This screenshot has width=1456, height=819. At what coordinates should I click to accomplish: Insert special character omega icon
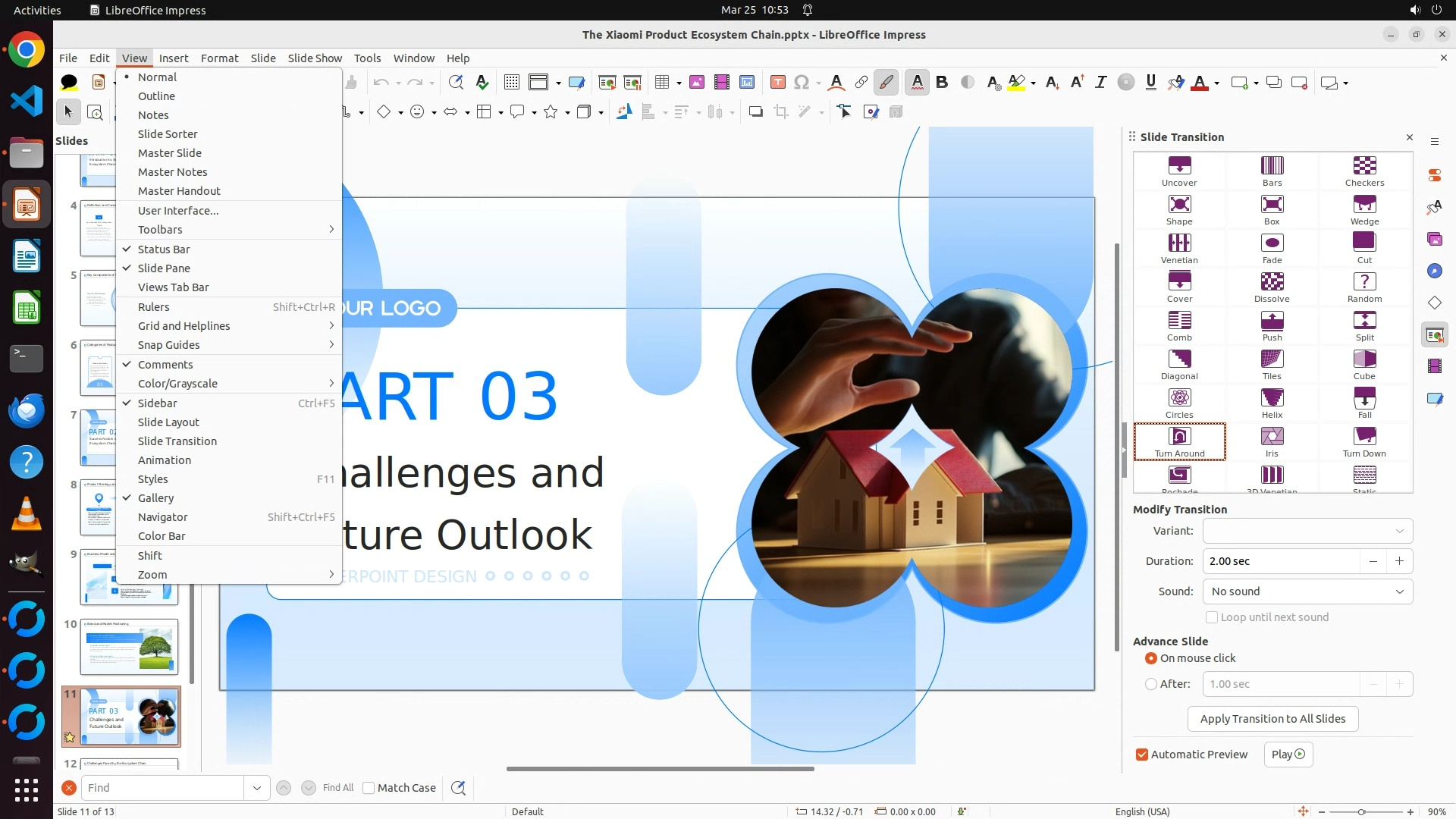[x=801, y=83]
